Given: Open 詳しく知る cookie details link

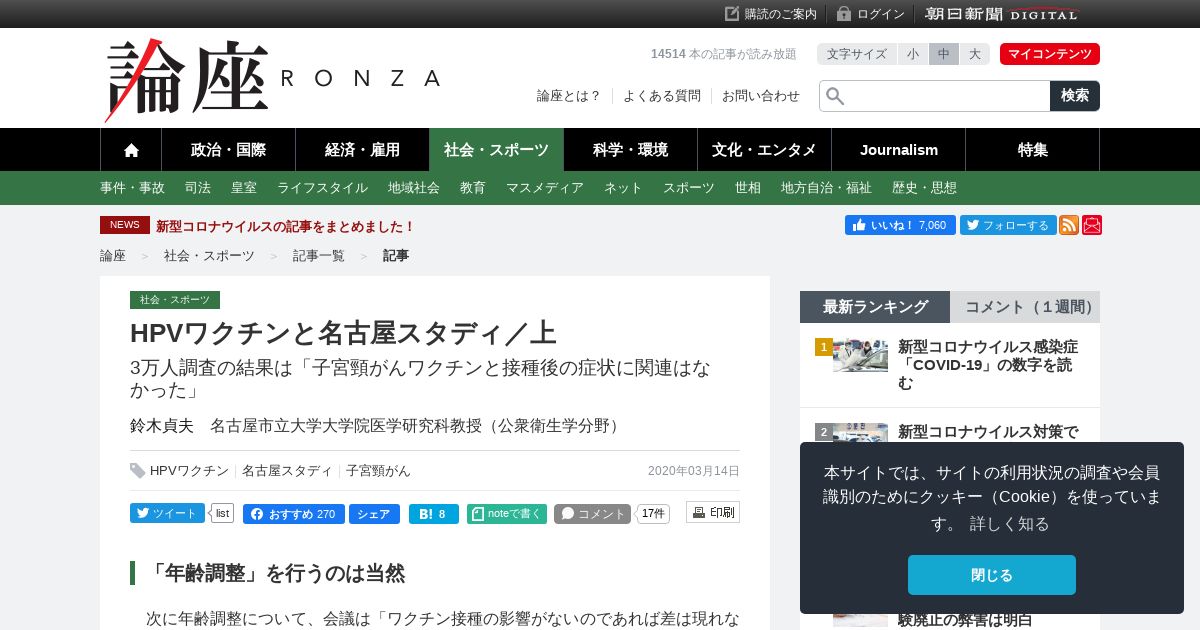Looking at the screenshot, I should pyautogui.click(x=1010, y=523).
